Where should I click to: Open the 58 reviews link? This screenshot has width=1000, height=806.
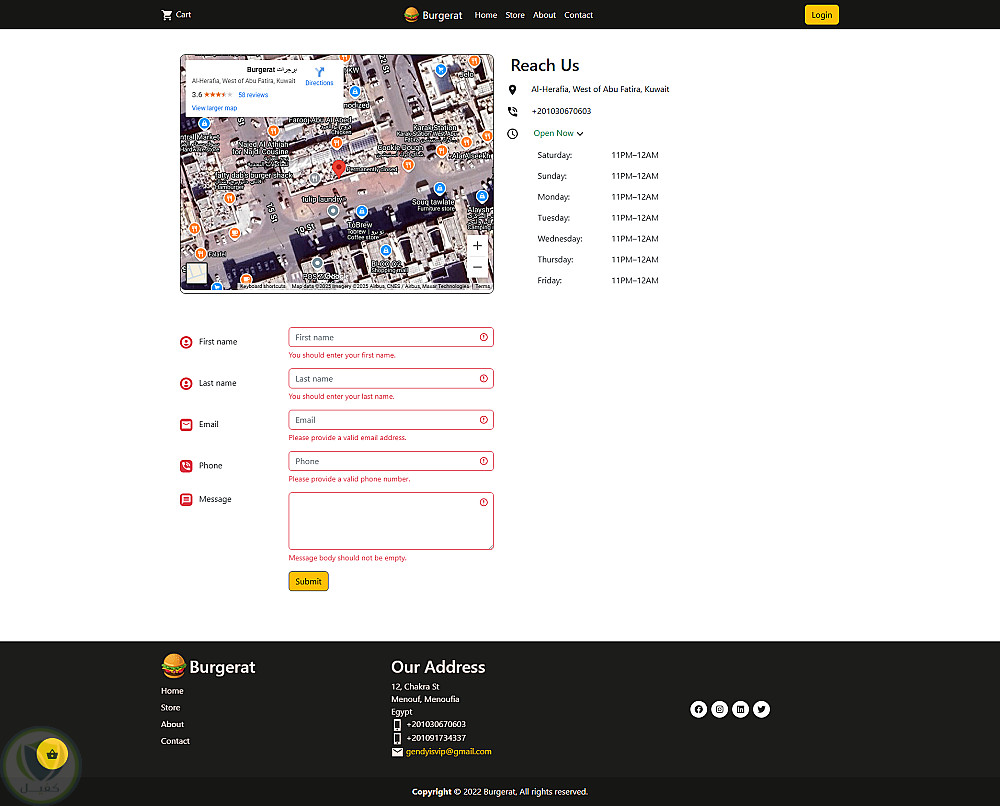(x=253, y=95)
